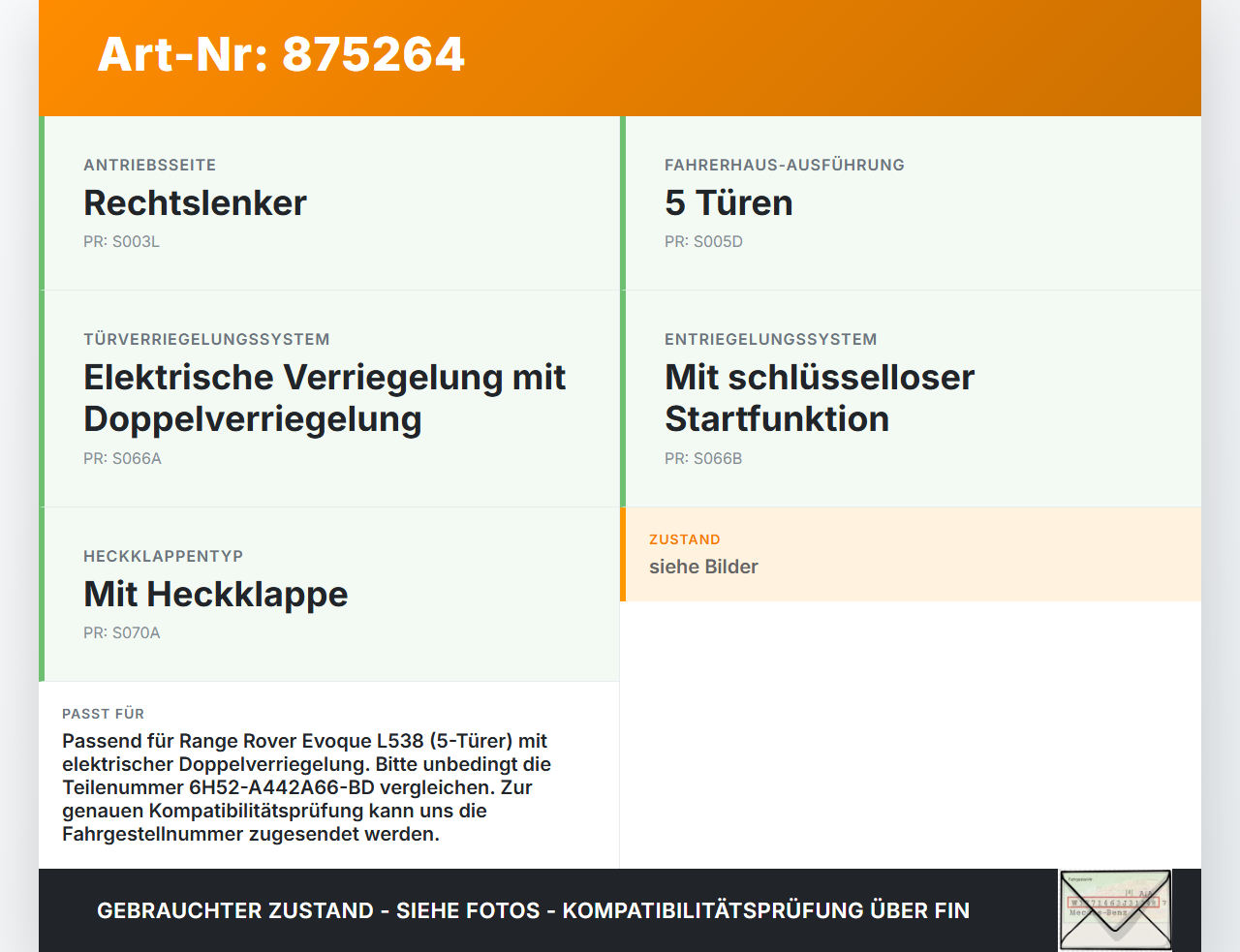Click PR code S066A
This screenshot has width=1240, height=952.
point(122,459)
